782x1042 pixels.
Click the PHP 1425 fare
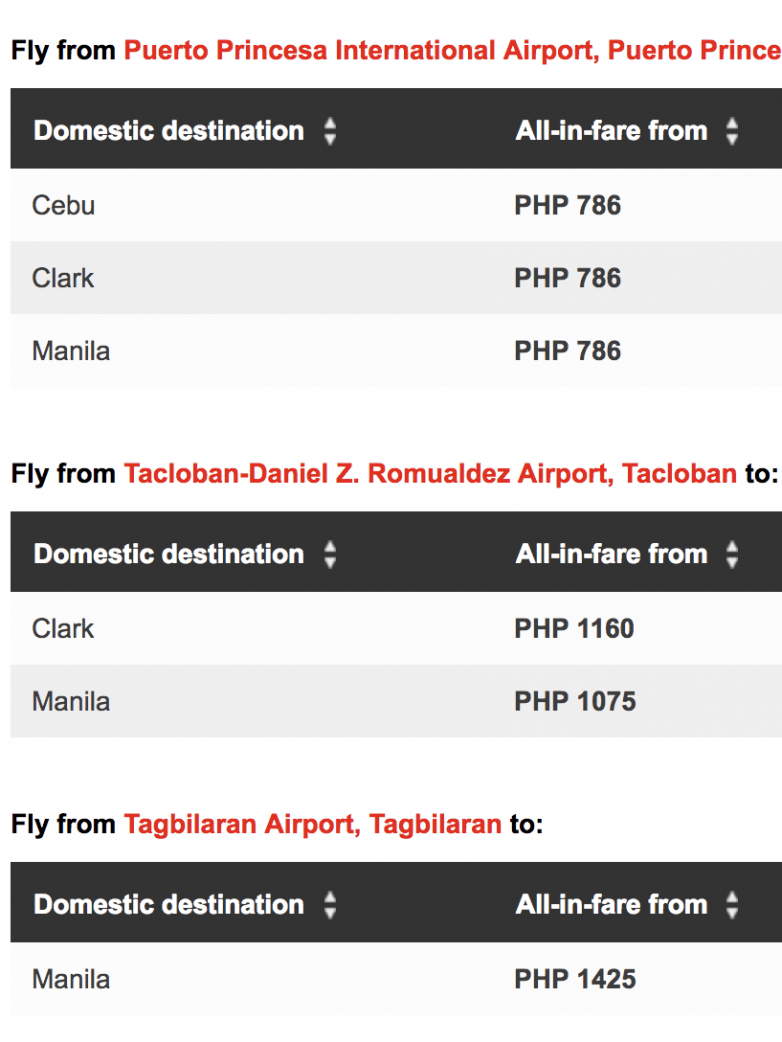pyautogui.click(x=575, y=979)
